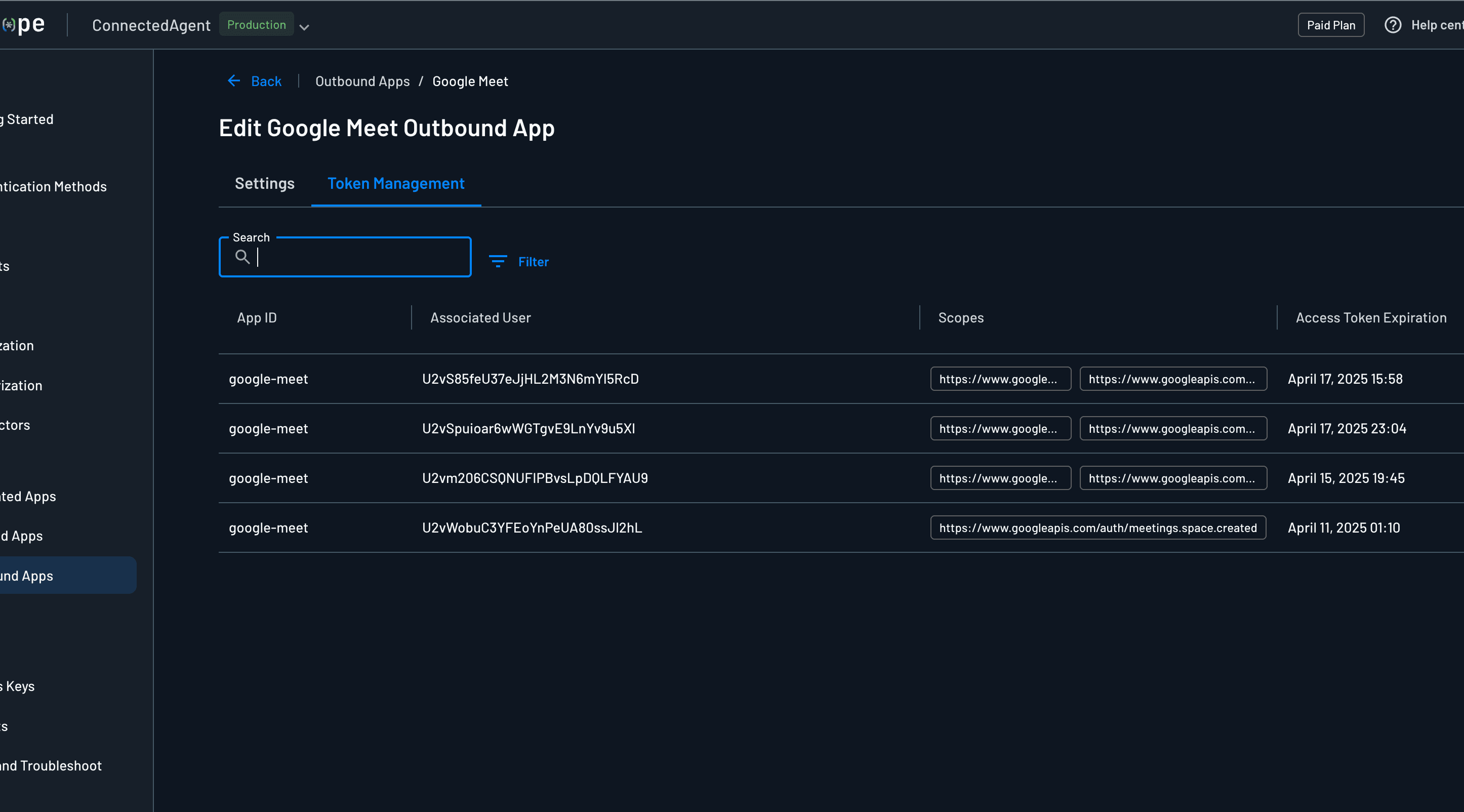Click the Paid Plan button
Image resolution: width=1464 pixels, height=812 pixels.
point(1330,25)
